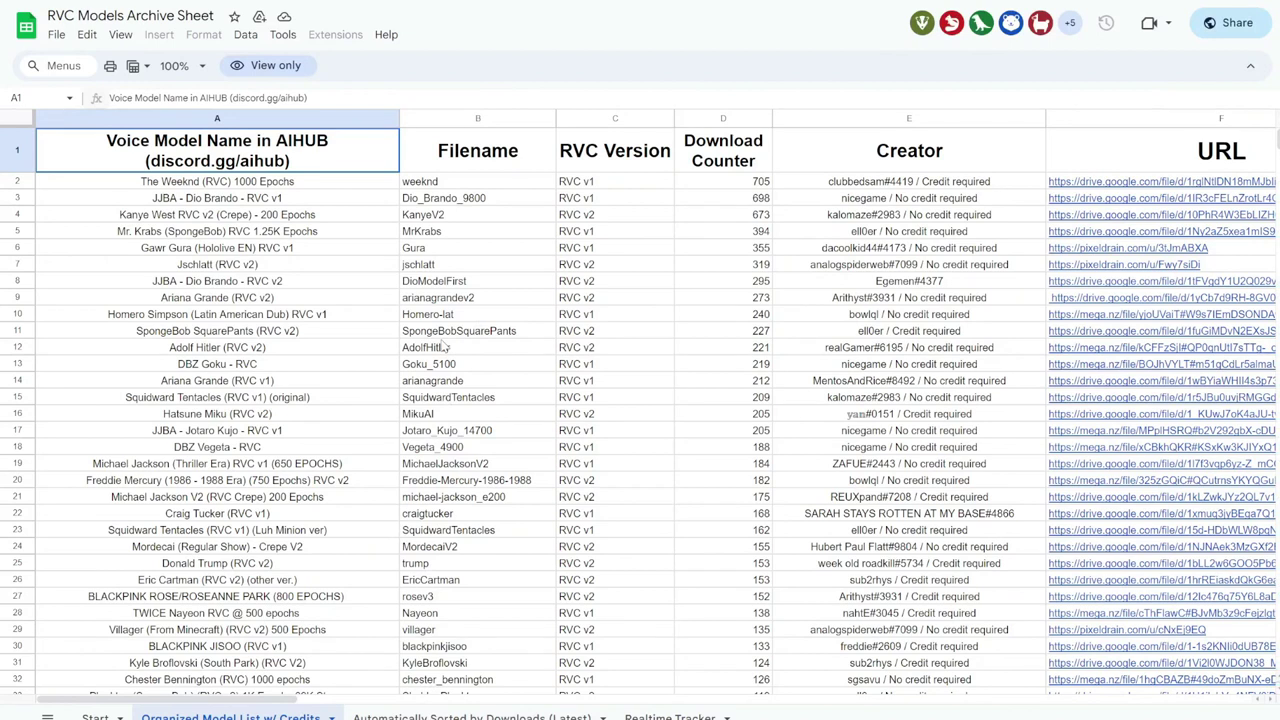Open the View menu

[120, 35]
